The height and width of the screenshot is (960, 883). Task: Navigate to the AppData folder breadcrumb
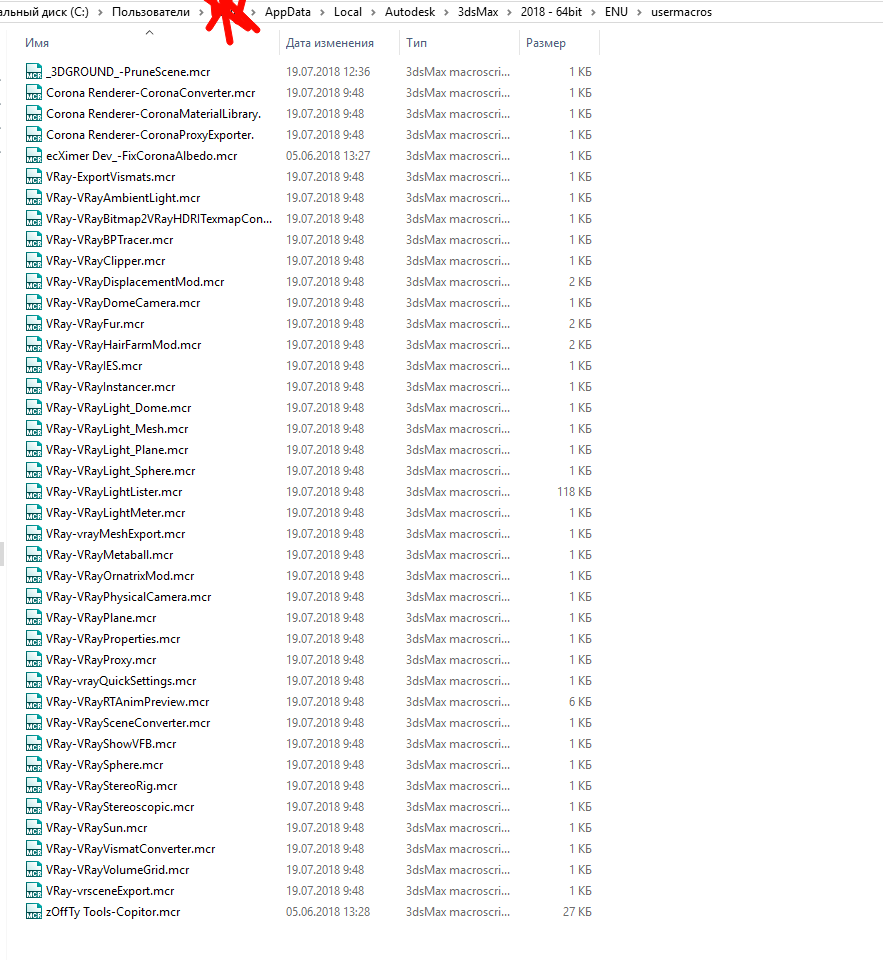pos(288,12)
